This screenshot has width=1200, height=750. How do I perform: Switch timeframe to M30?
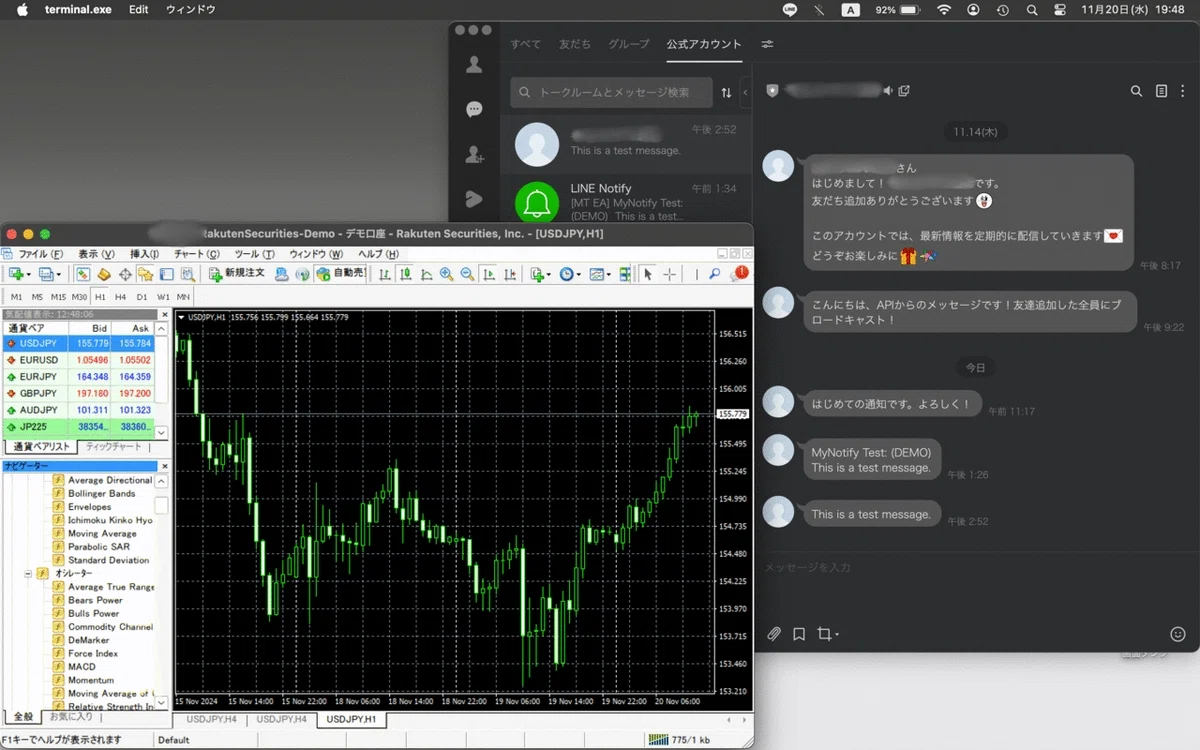point(79,297)
